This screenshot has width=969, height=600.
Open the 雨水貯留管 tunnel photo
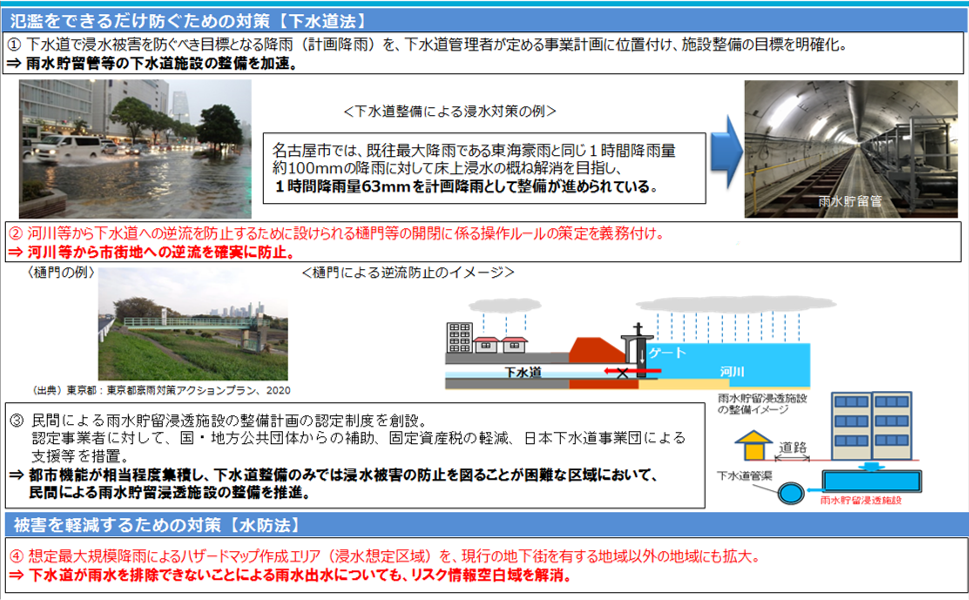coord(852,149)
